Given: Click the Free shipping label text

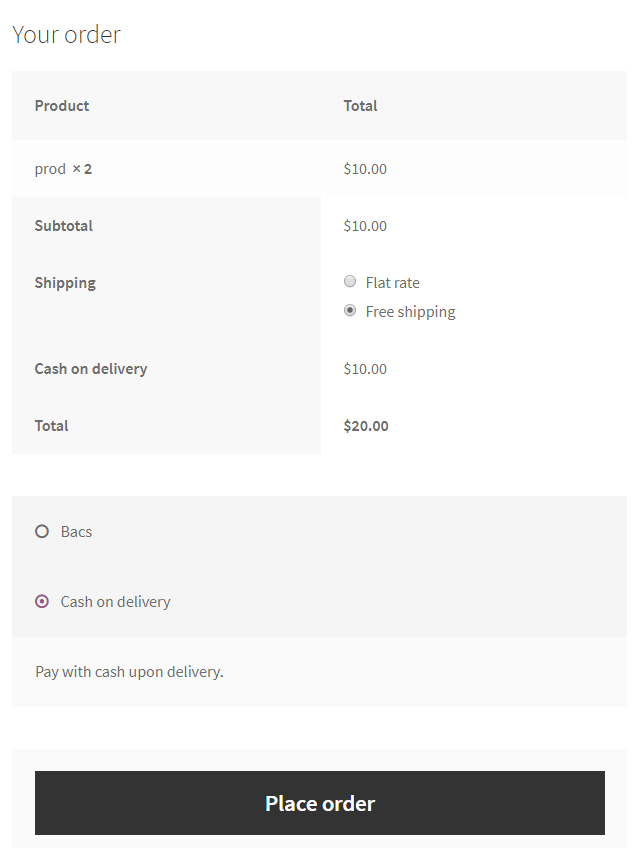Looking at the screenshot, I should click(x=410, y=312).
